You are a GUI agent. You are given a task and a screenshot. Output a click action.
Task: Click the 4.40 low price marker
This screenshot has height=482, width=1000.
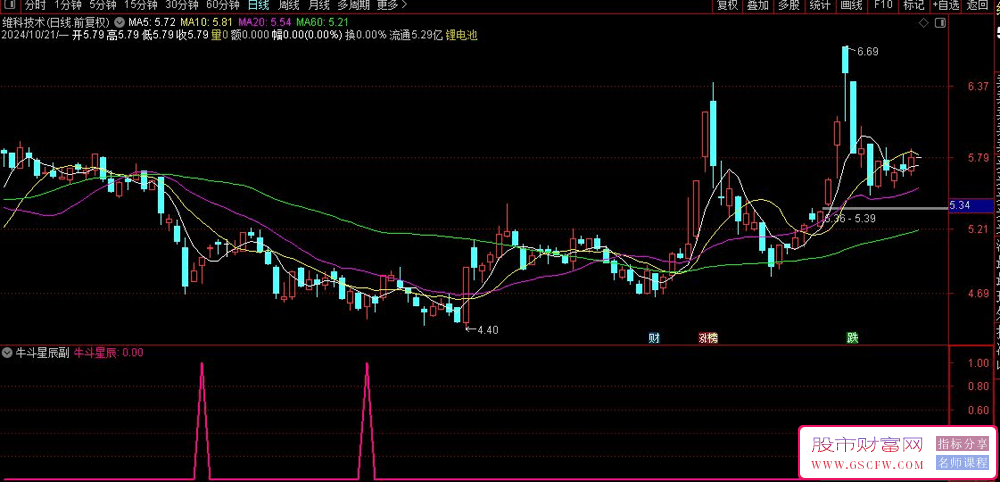point(487,330)
